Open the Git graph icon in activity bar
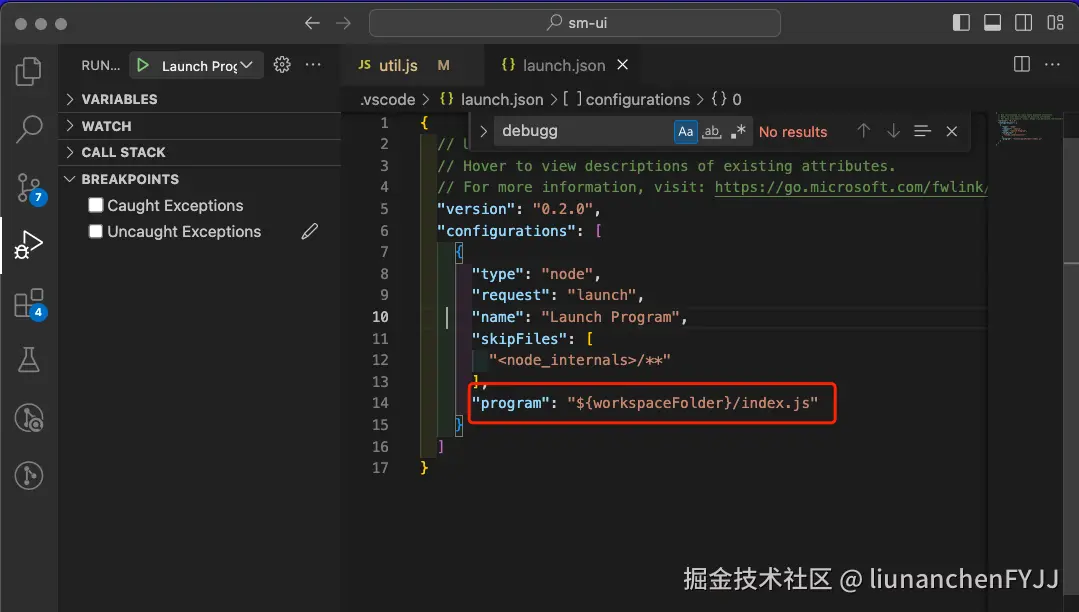 pos(28,475)
